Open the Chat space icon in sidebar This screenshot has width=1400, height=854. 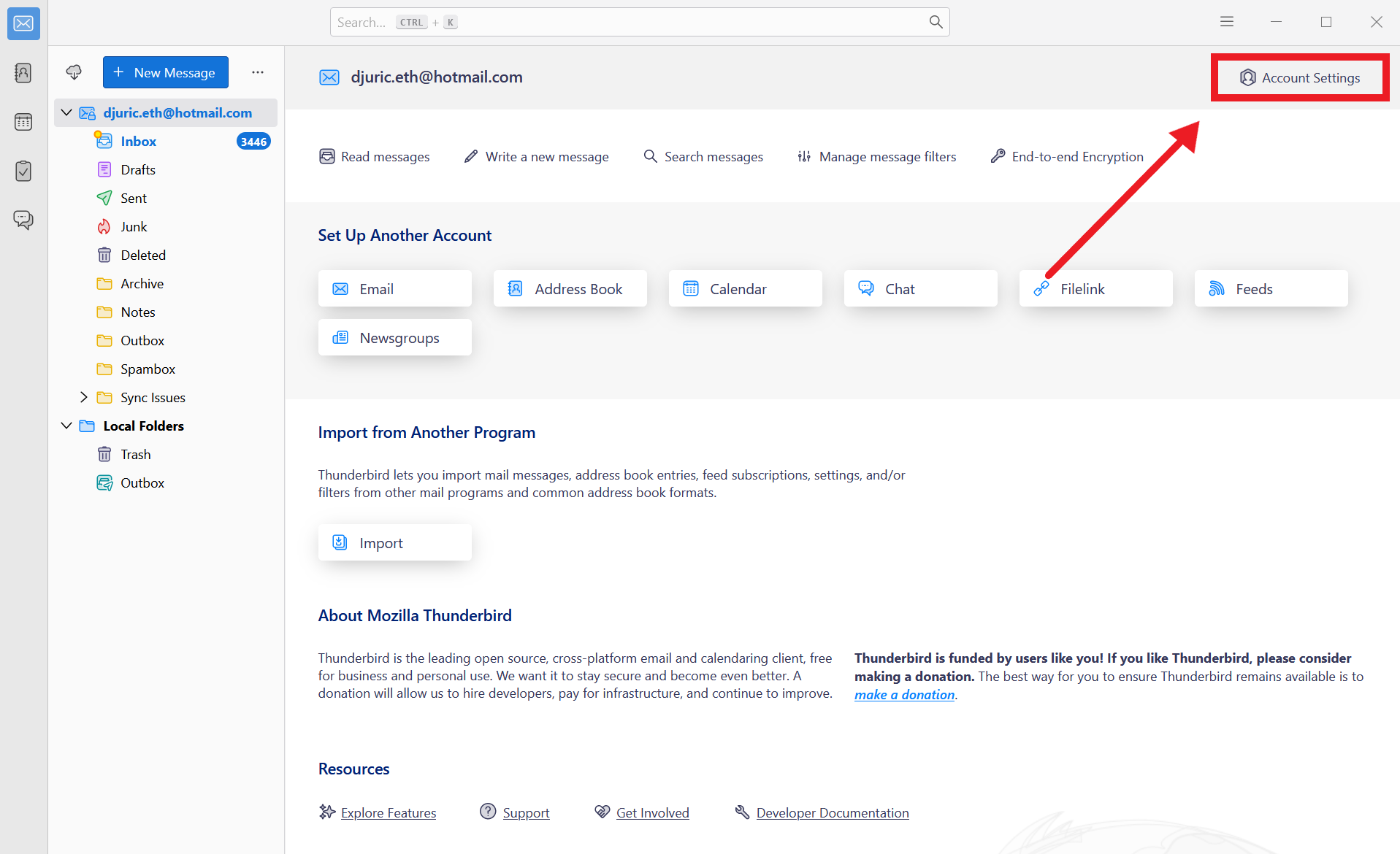[23, 220]
